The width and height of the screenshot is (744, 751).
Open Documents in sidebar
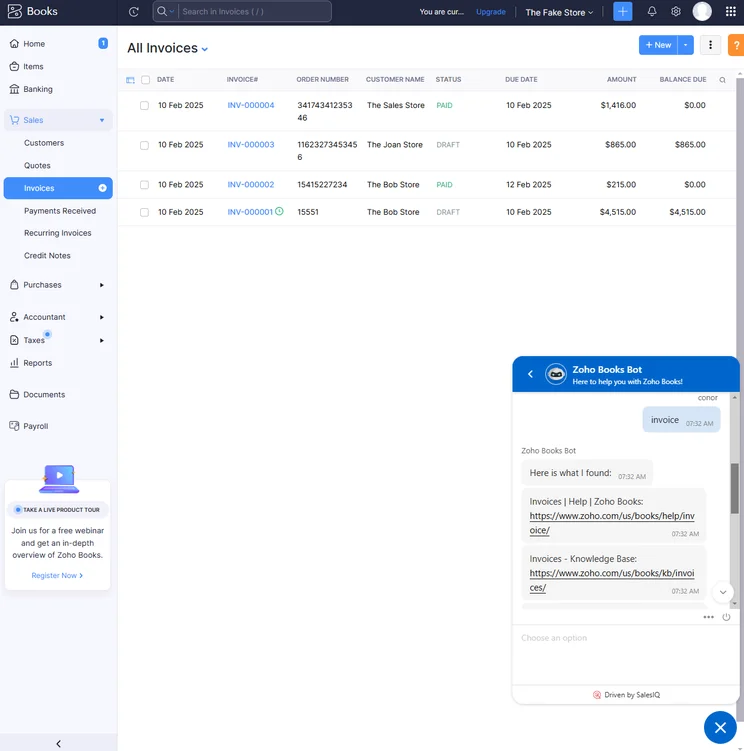pyautogui.click(x=44, y=395)
